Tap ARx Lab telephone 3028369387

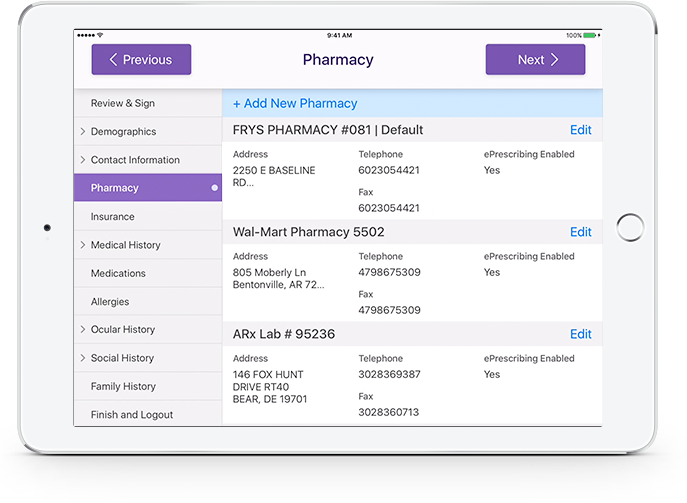(x=389, y=374)
